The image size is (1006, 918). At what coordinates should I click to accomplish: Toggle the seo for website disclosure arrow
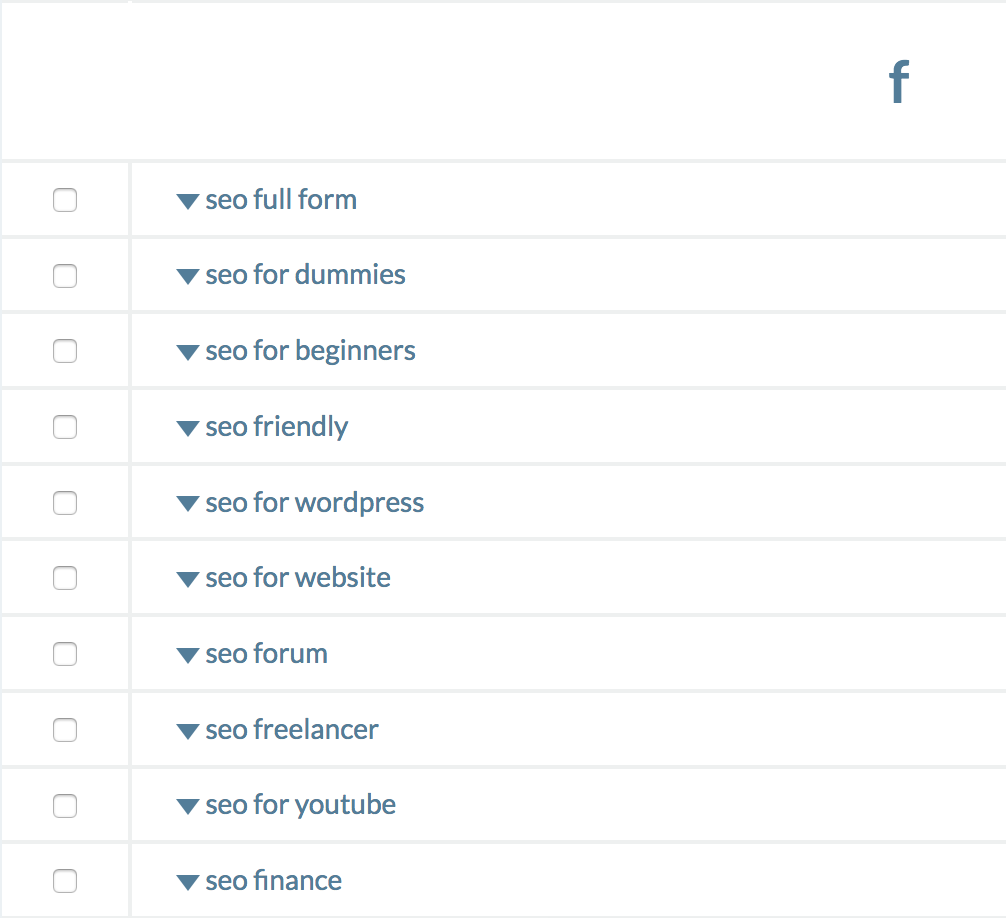point(187,579)
